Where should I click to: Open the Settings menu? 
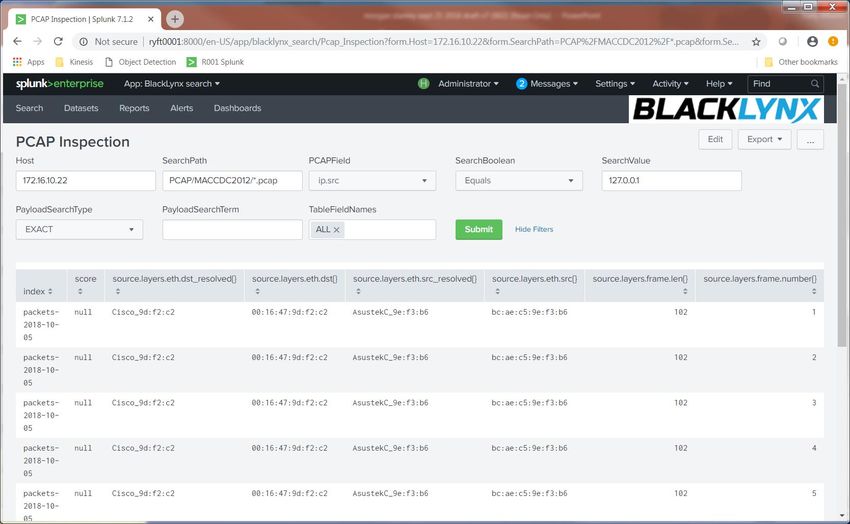(615, 83)
